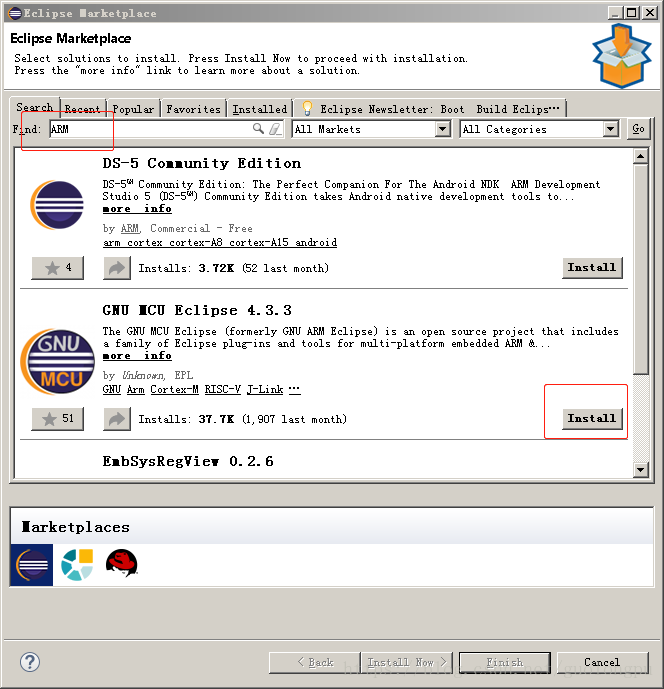Share DS-5 Community Edition with arrow icon
The height and width of the screenshot is (689, 664).
click(117, 268)
